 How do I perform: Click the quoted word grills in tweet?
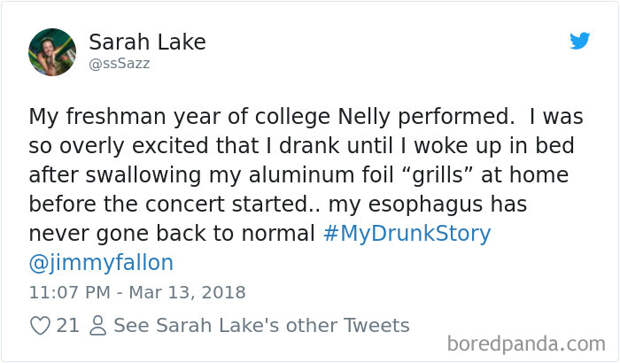(437, 175)
